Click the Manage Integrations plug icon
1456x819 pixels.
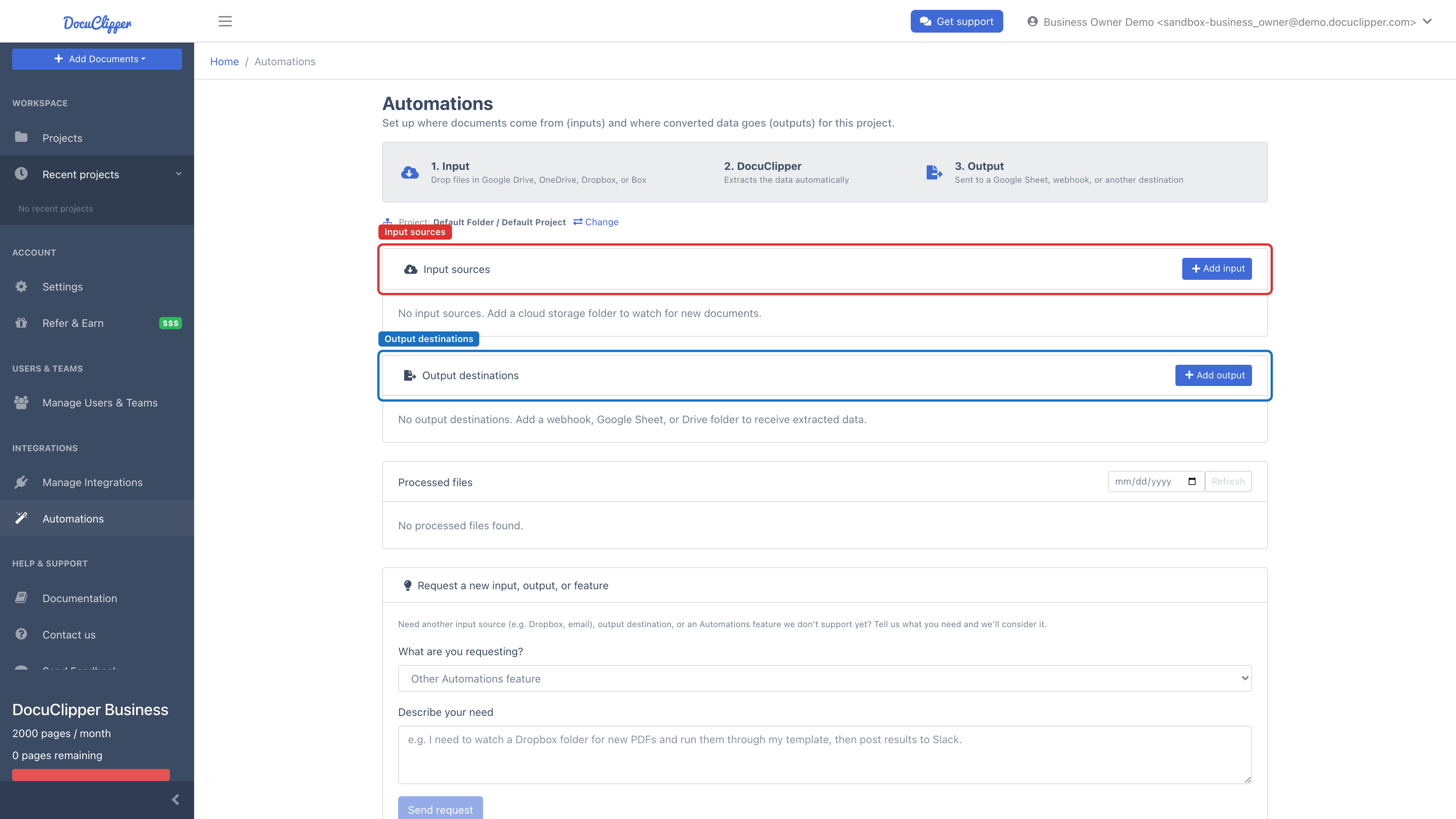tap(21, 482)
